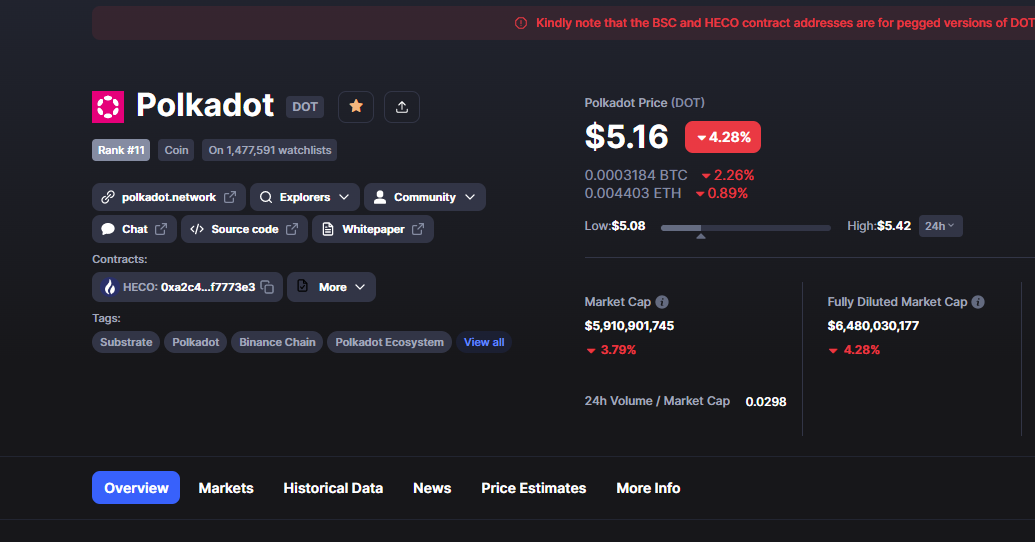Click Fully Diluted Market Cap info icon
The width and height of the screenshot is (1035, 542).
tap(978, 302)
